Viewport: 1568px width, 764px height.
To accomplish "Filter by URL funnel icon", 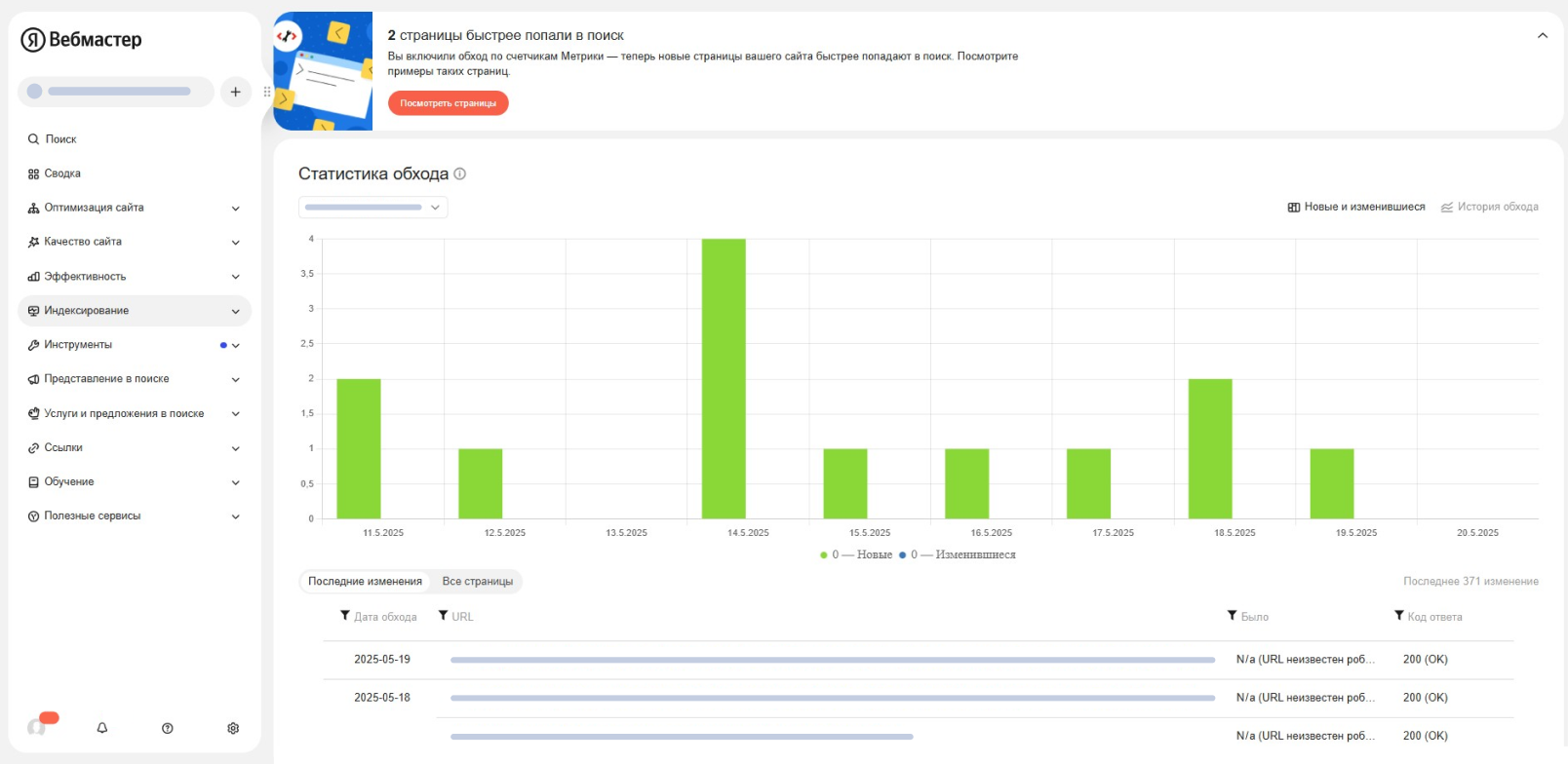I will (x=444, y=616).
